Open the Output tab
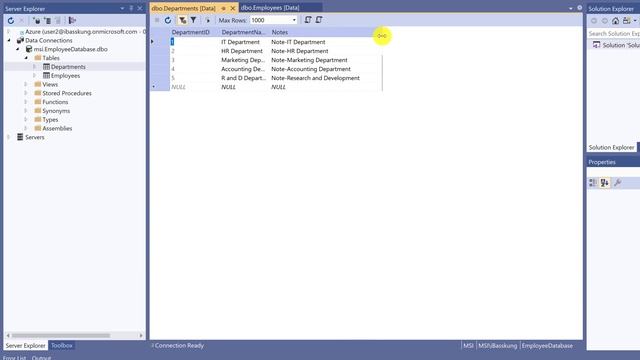Screen dimensions: 640x360 [x=42, y=358]
